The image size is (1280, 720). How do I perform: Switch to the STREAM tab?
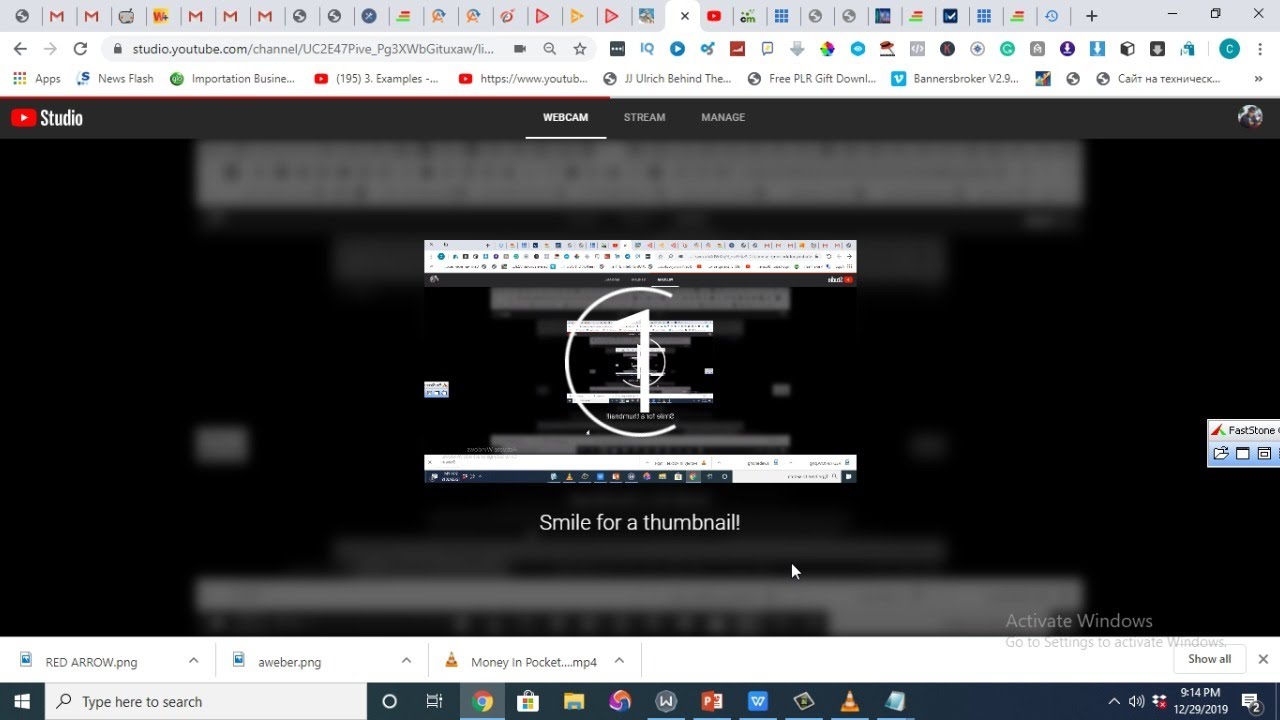tap(644, 117)
